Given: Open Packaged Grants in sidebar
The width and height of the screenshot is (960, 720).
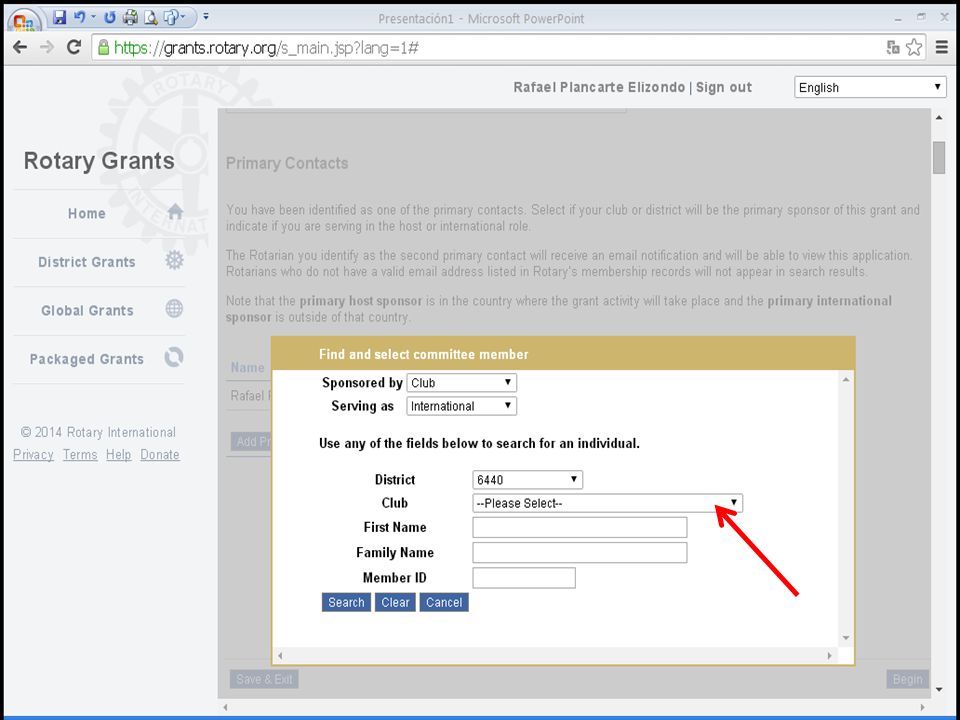Looking at the screenshot, I should point(87,359).
